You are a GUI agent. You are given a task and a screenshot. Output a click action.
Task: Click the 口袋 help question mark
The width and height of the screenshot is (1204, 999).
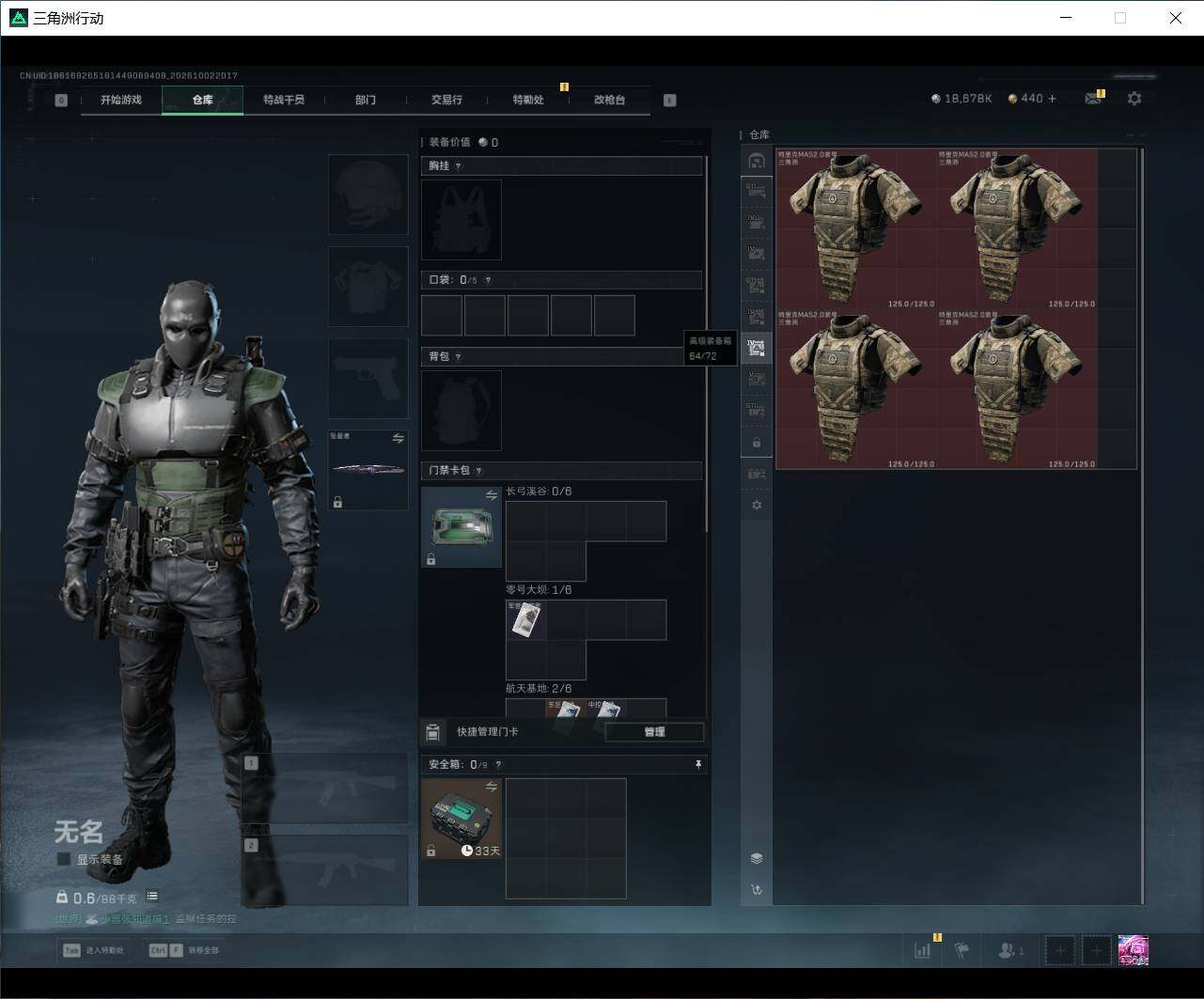(487, 280)
